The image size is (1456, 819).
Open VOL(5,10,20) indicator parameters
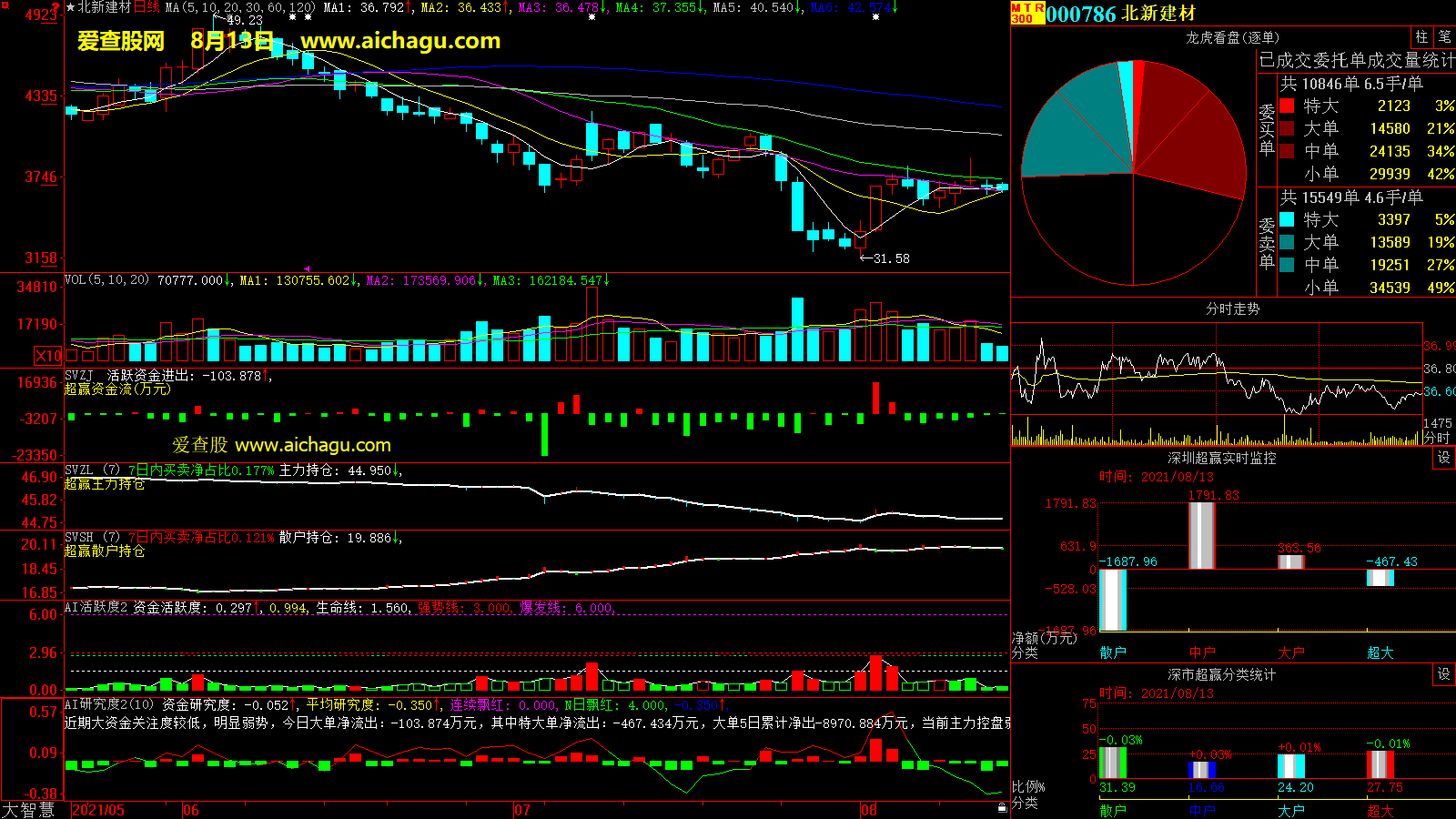106,280
